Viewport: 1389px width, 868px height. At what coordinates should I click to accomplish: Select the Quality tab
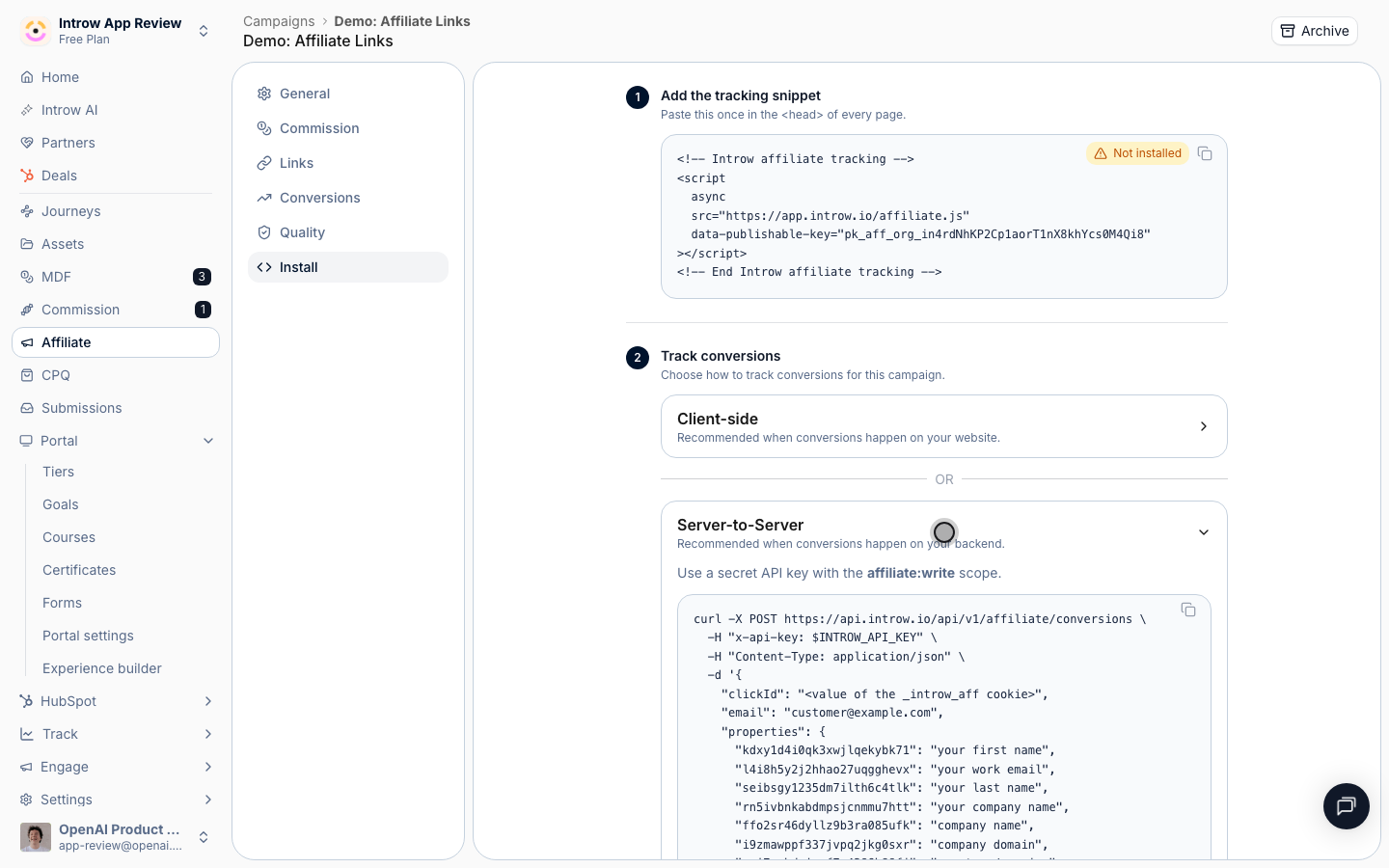[x=348, y=232]
